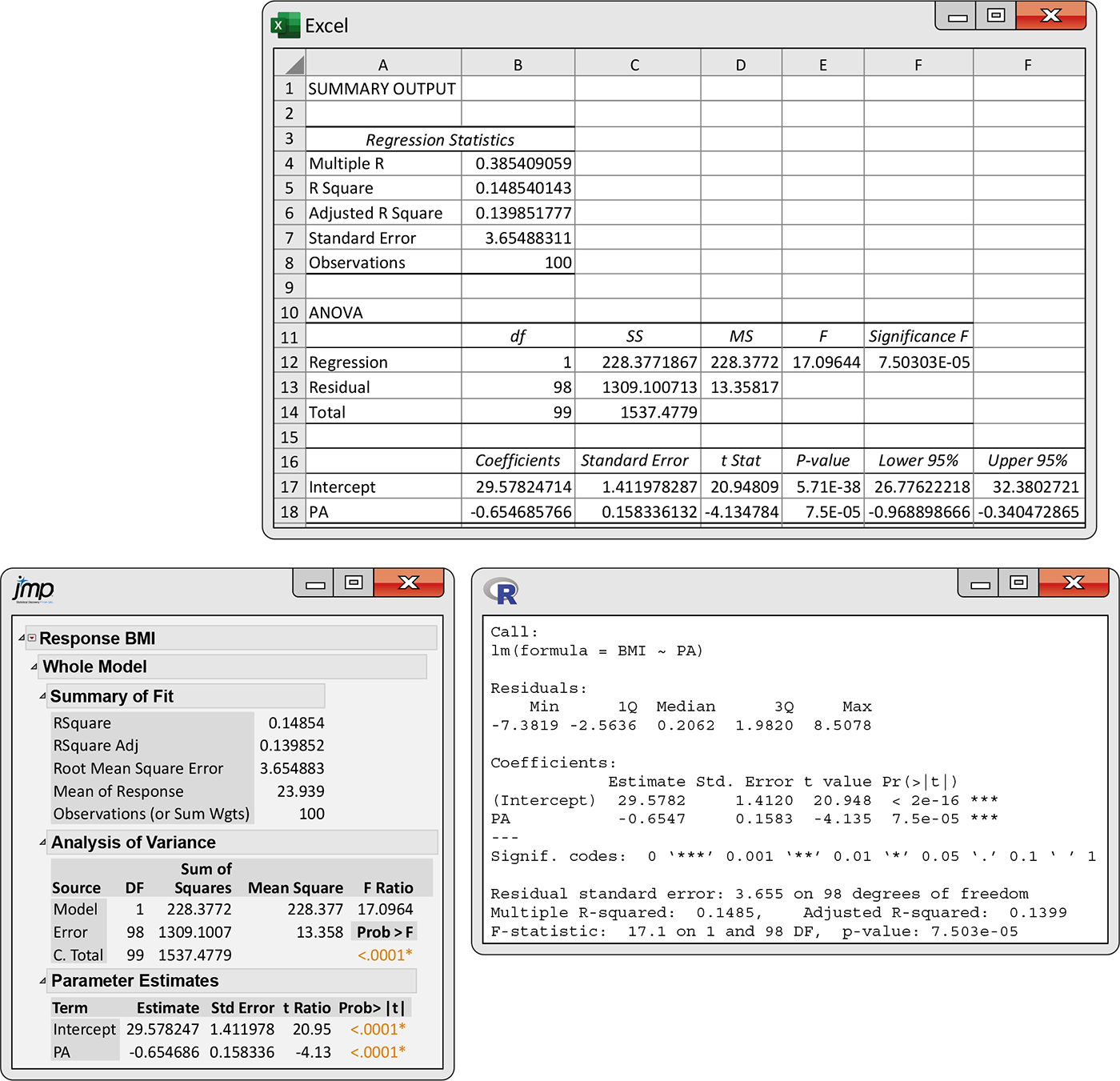Viewport: 1120px width, 1081px height.
Task: Maximize the Excel window
Action: (x=996, y=16)
